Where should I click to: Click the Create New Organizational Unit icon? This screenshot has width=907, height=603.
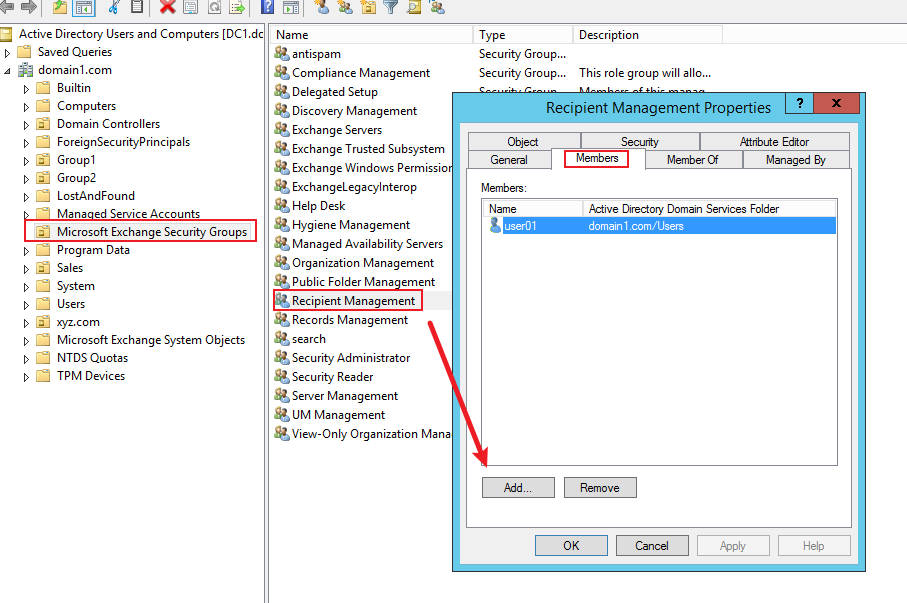[368, 6]
